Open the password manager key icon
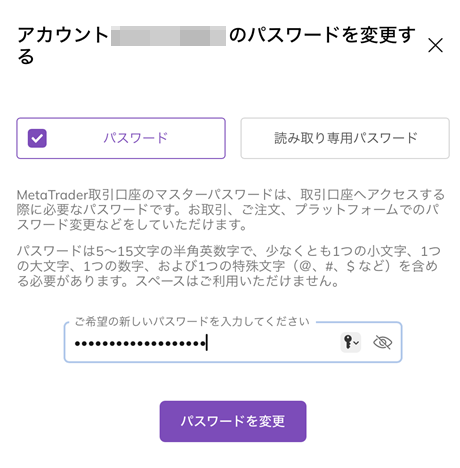The width and height of the screenshot is (460, 468). click(348, 342)
